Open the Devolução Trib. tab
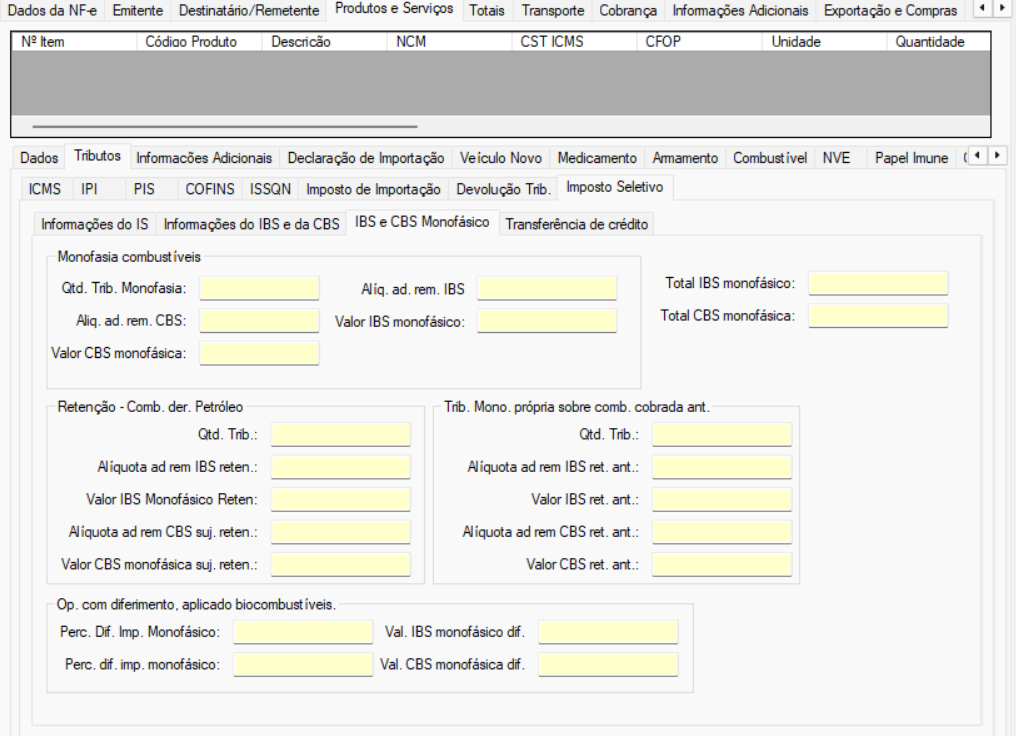Image resolution: width=1016 pixels, height=736 pixels. pyautogui.click(x=503, y=189)
